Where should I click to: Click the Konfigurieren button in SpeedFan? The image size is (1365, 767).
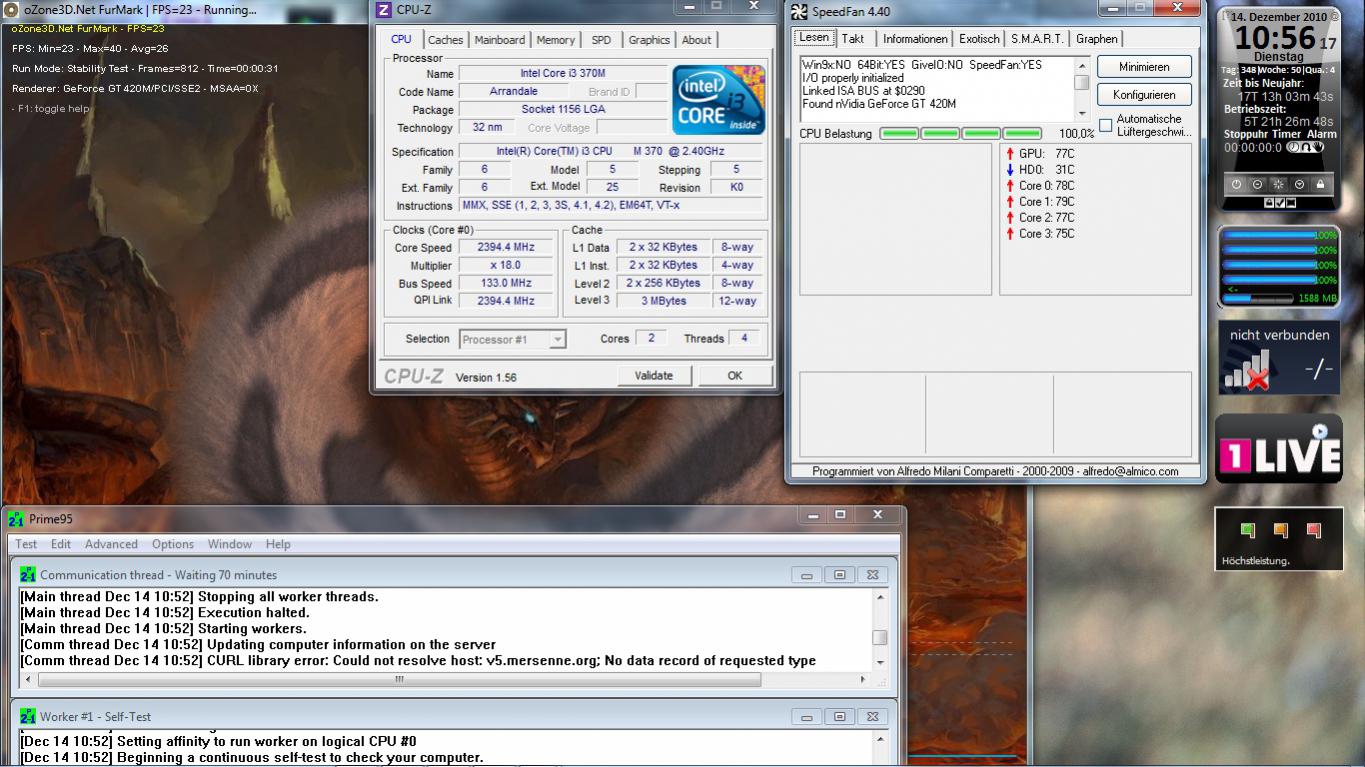pyautogui.click(x=1144, y=95)
